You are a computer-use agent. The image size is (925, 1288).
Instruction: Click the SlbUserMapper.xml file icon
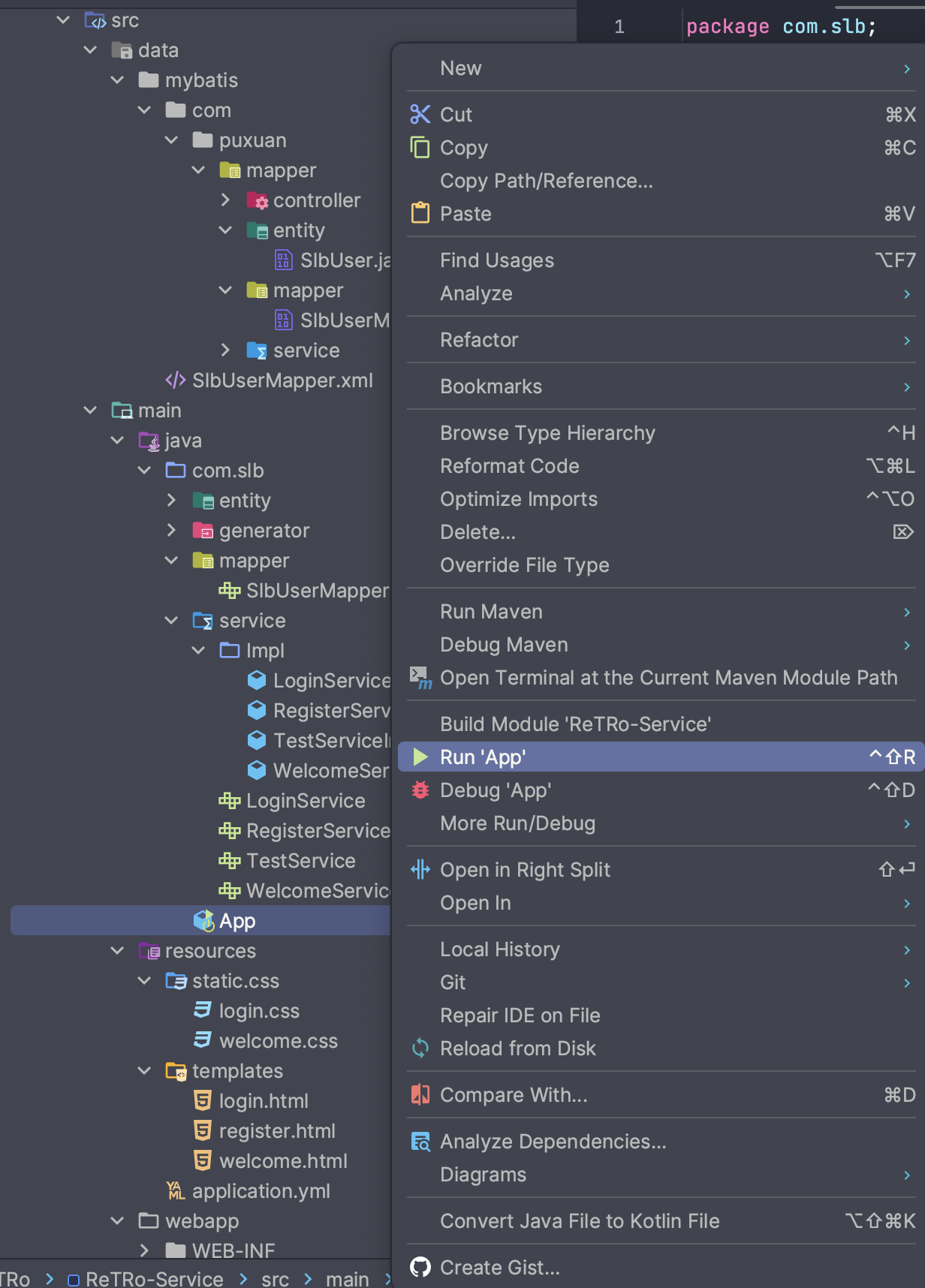tap(176, 380)
